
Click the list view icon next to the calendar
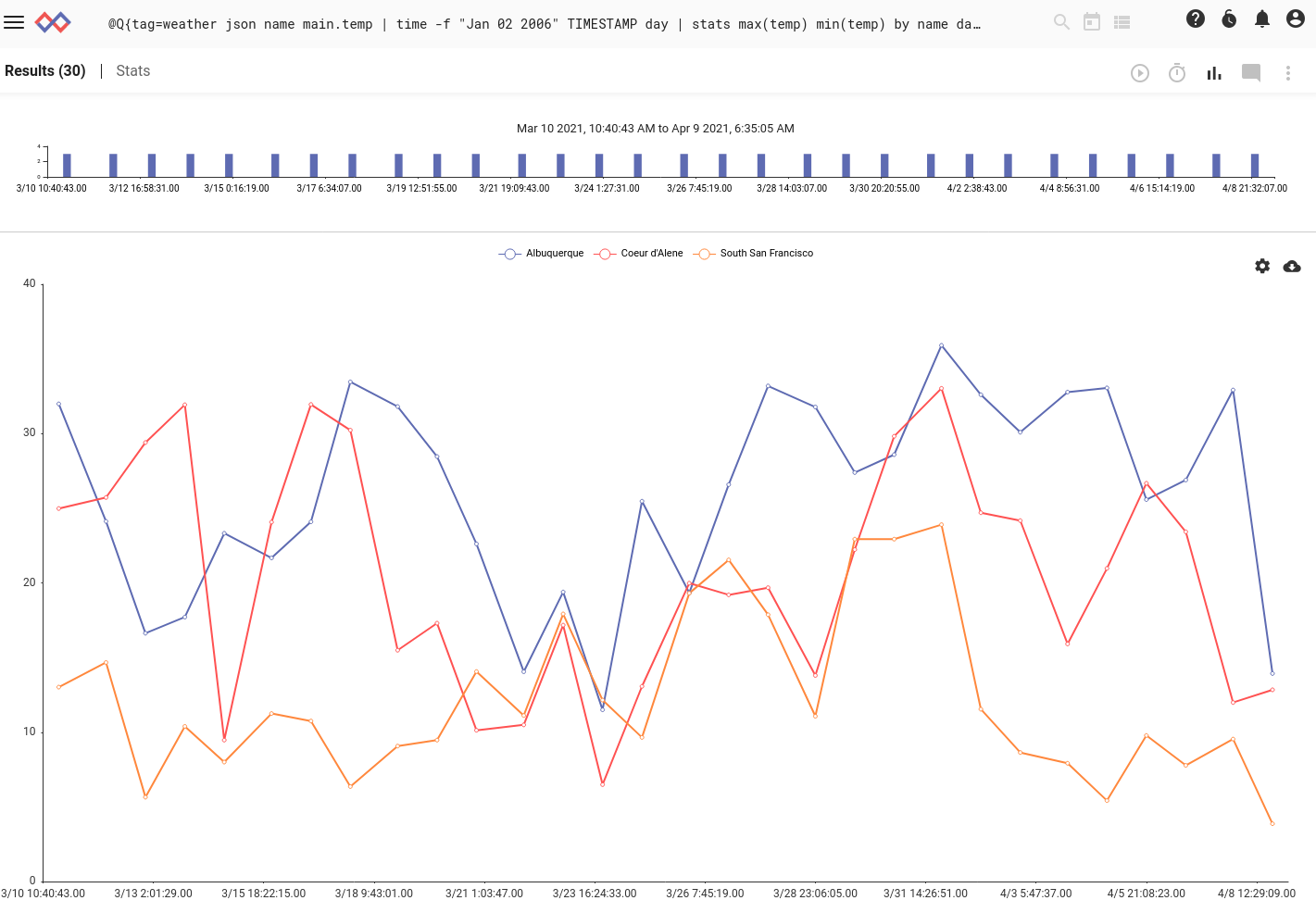(1122, 20)
